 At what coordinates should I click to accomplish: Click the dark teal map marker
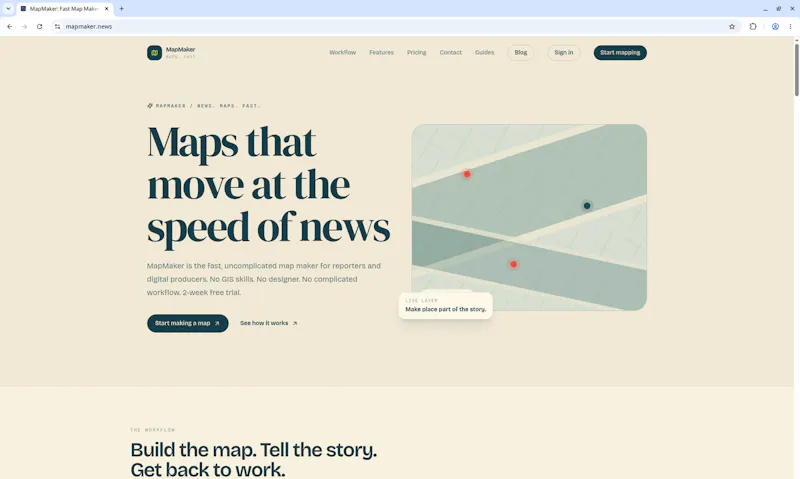(x=587, y=206)
